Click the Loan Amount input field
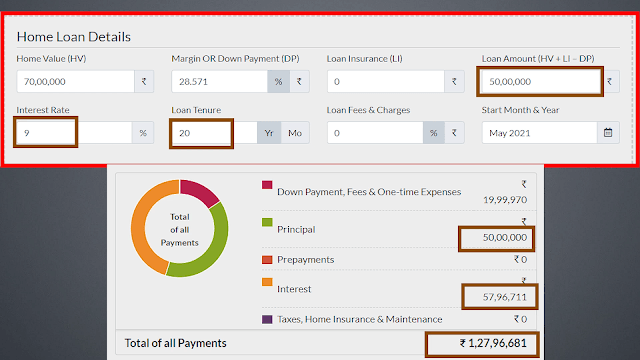 pyautogui.click(x=540, y=81)
